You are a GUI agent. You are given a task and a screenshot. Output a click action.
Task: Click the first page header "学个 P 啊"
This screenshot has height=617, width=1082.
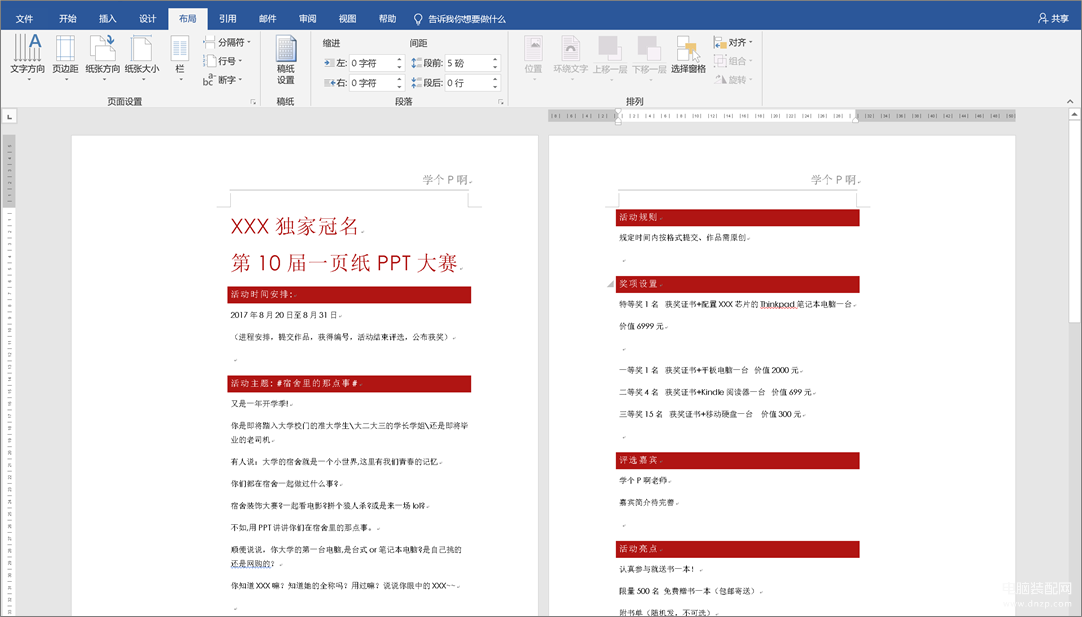445,179
